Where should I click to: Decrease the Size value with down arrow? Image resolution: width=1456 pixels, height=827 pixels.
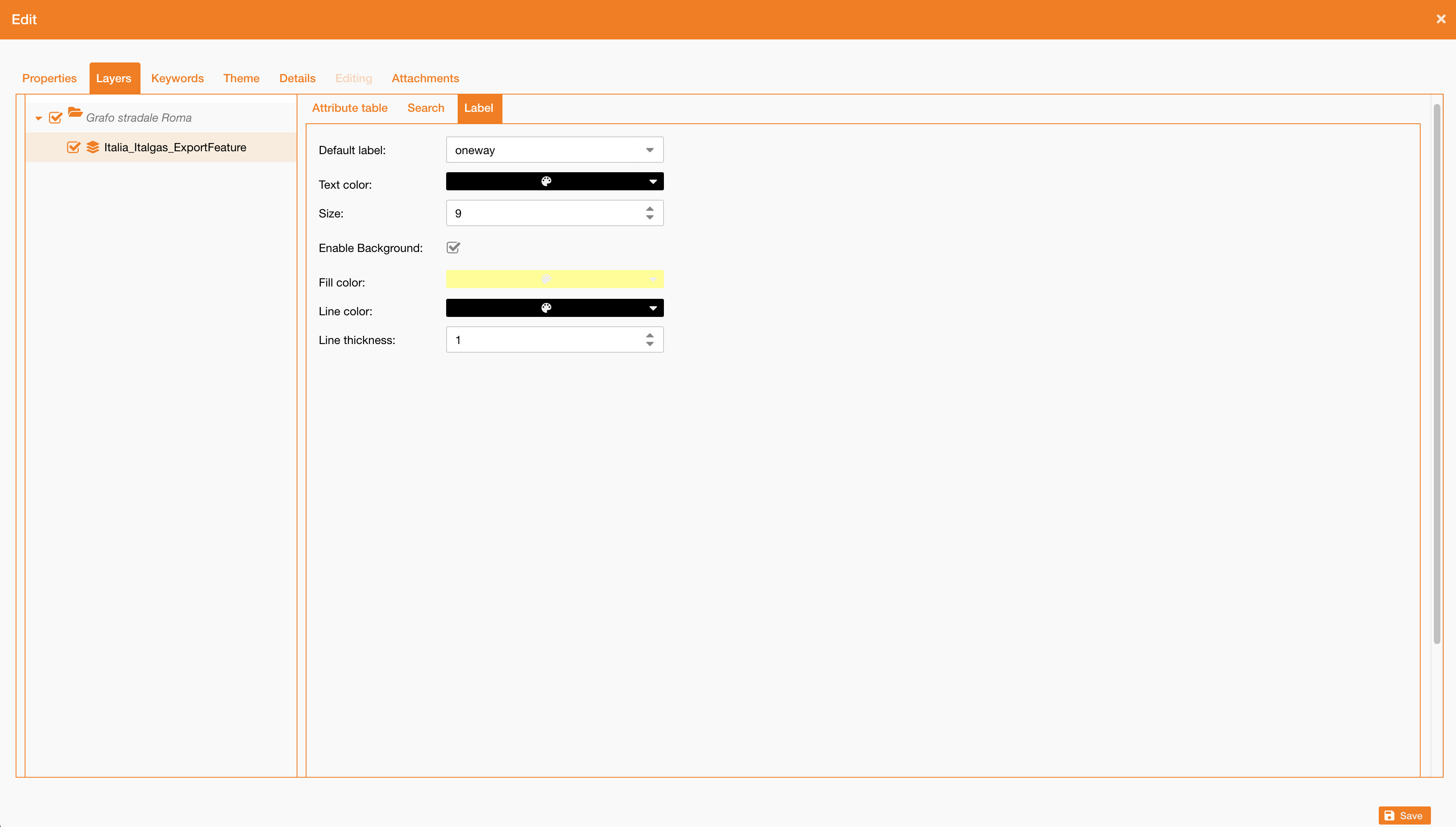650,217
